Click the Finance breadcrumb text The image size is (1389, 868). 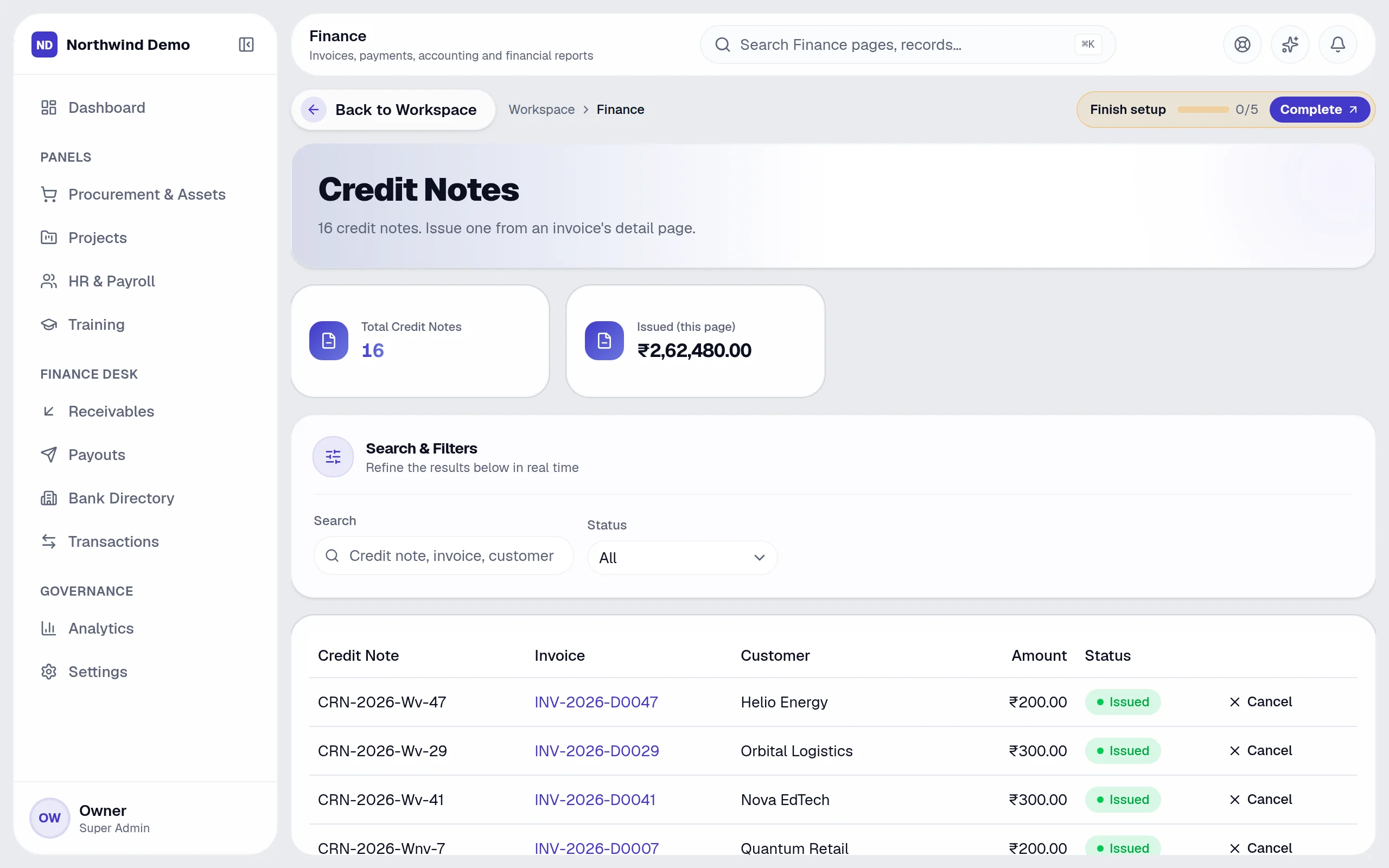pyautogui.click(x=621, y=110)
